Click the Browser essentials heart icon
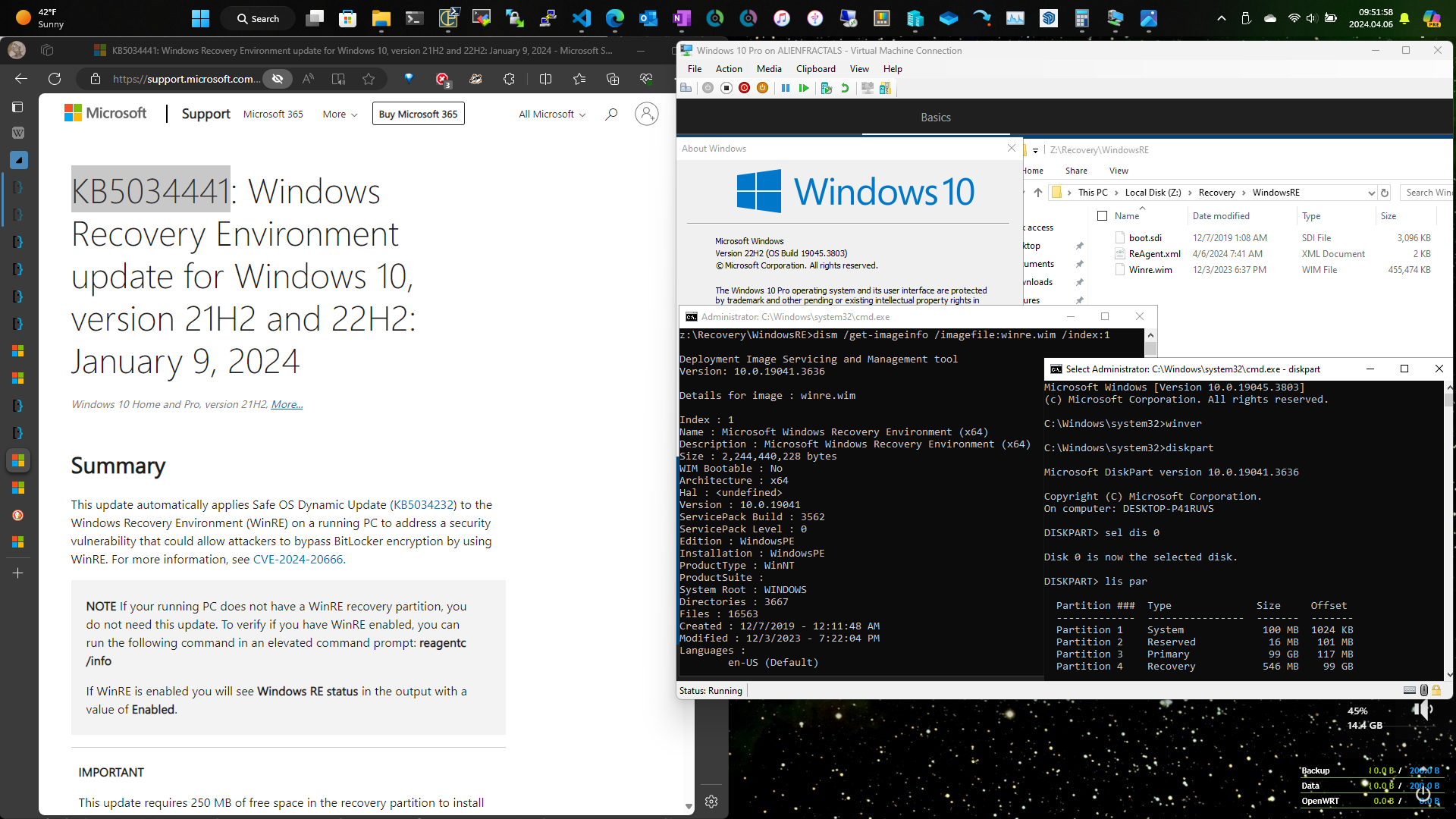1456x819 pixels. 646,79
